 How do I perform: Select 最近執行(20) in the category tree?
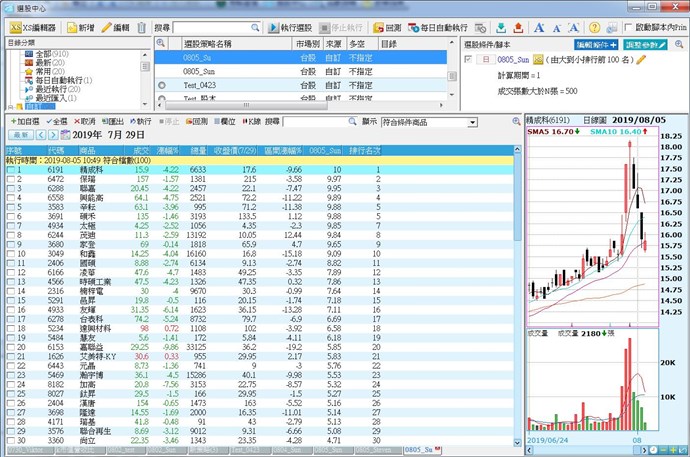pyautogui.click(x=61, y=89)
